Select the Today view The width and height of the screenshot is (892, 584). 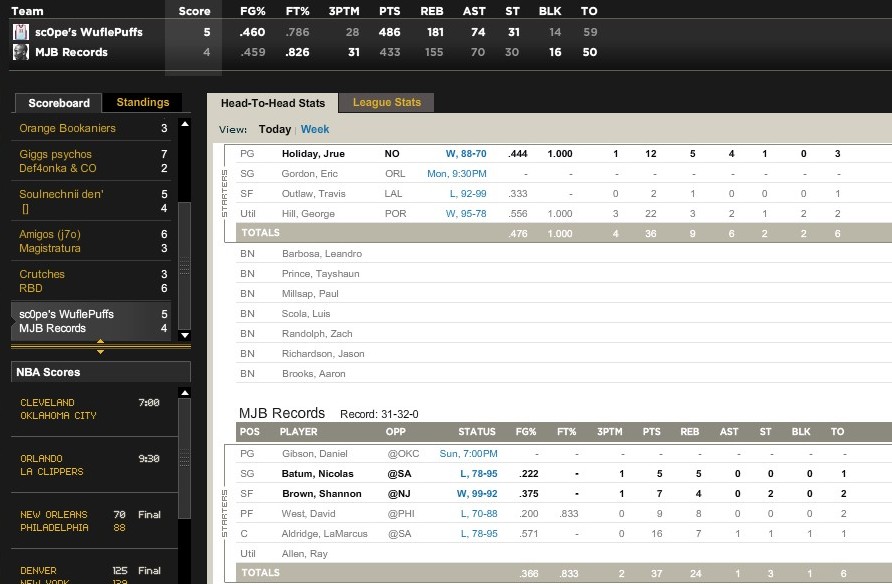[x=275, y=129]
